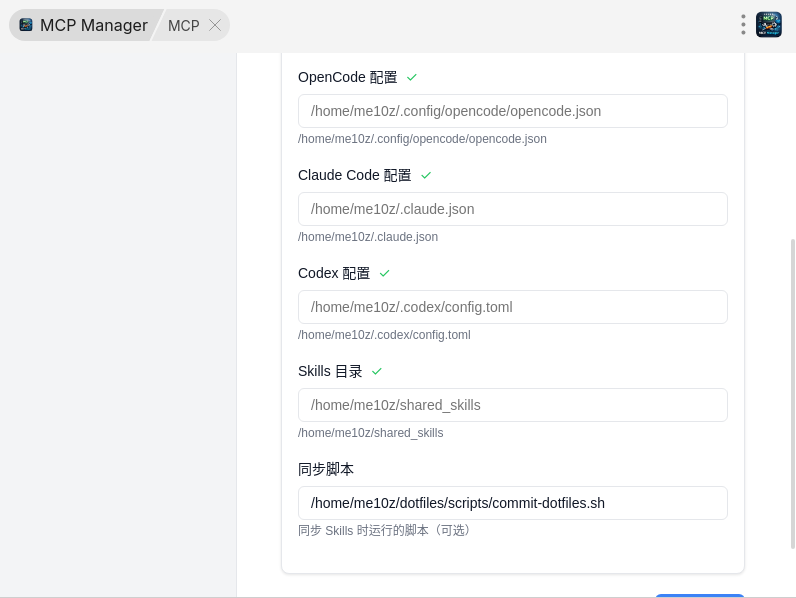Close the MCP tab
796x598 pixels.
[215, 25]
